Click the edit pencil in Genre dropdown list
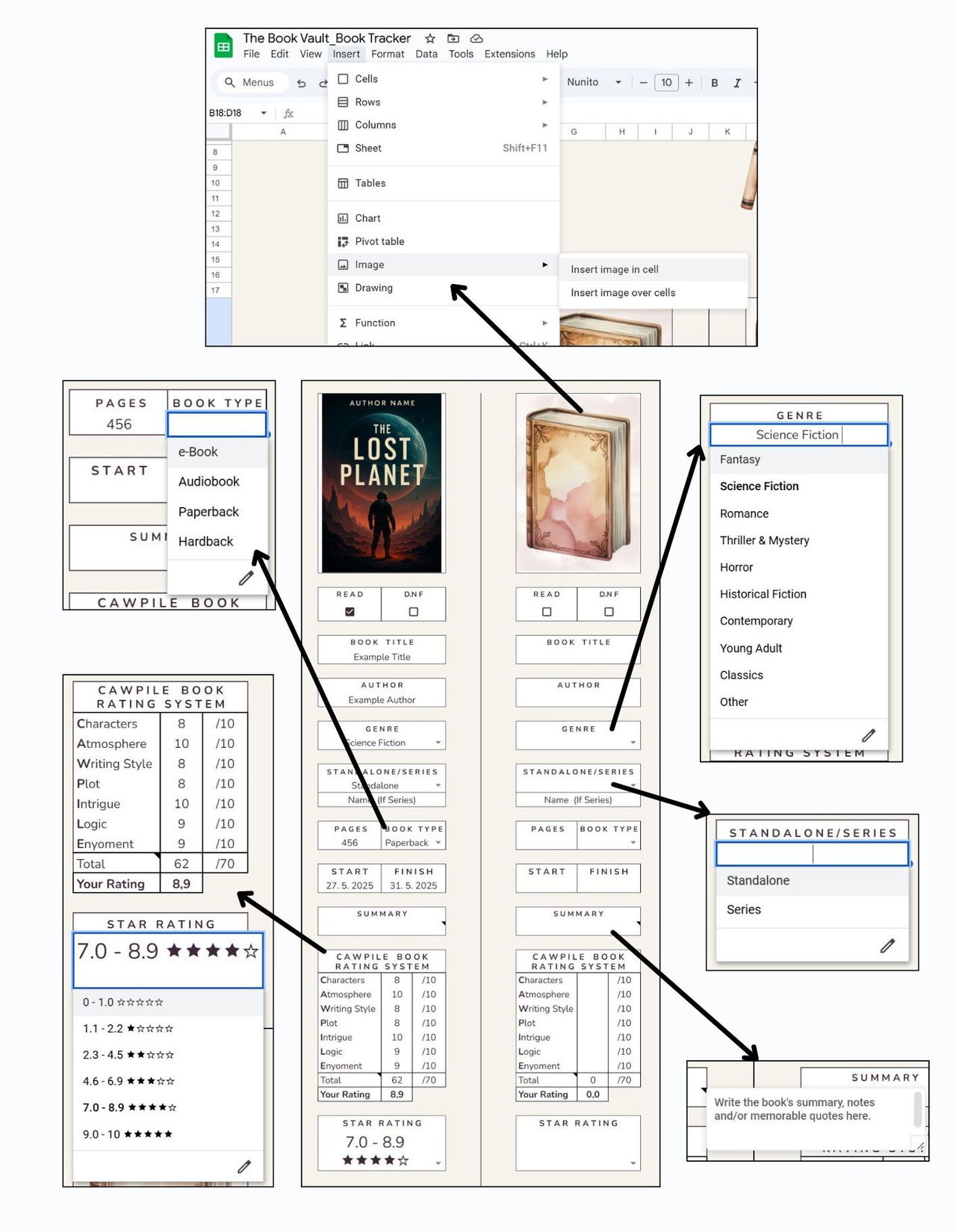 [x=868, y=735]
